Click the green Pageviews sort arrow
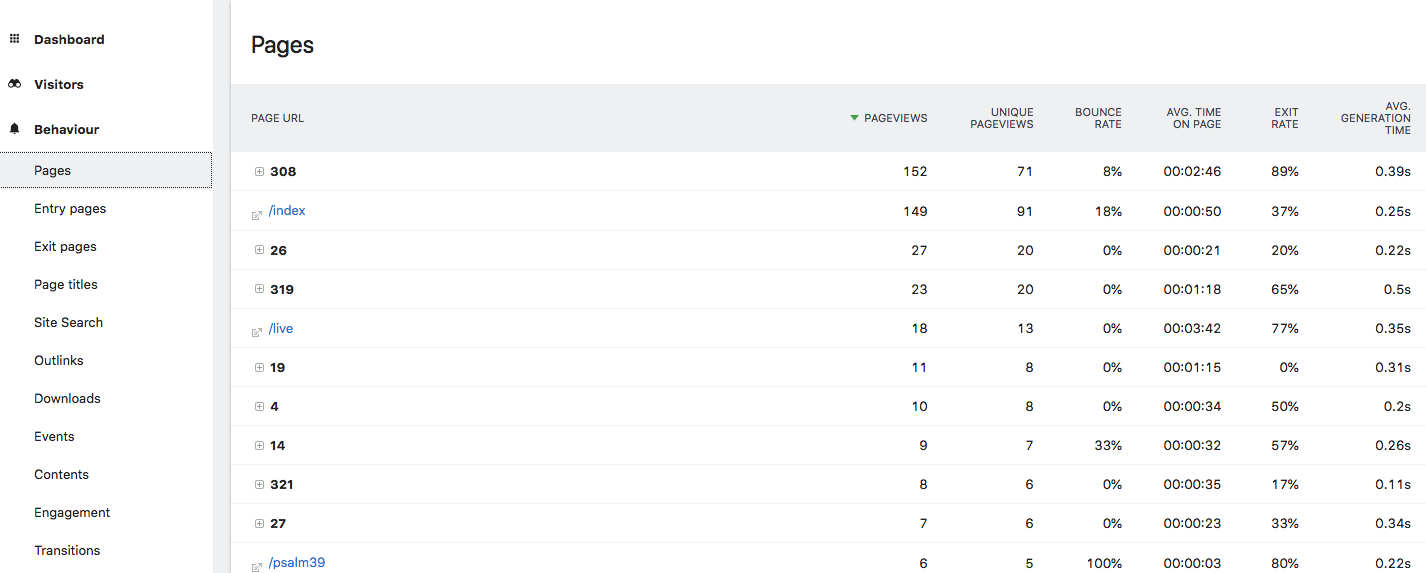 point(854,118)
